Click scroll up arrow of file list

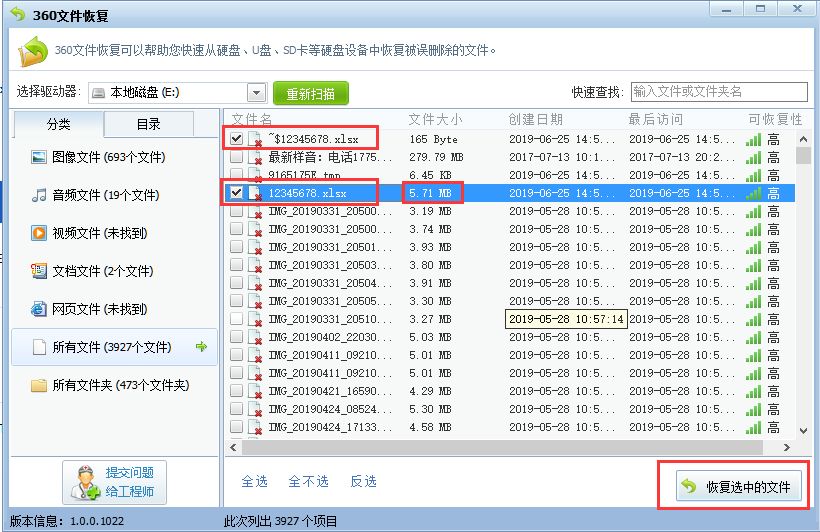pyautogui.click(x=803, y=139)
